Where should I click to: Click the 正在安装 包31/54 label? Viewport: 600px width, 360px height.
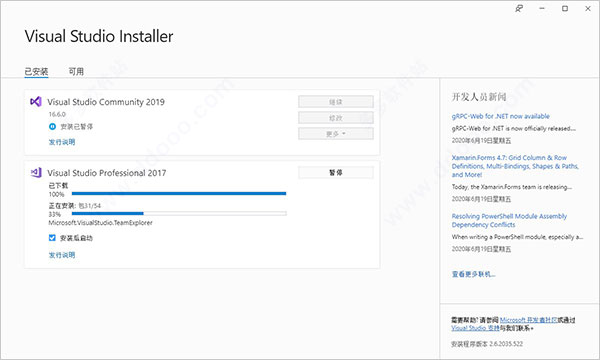point(75,205)
